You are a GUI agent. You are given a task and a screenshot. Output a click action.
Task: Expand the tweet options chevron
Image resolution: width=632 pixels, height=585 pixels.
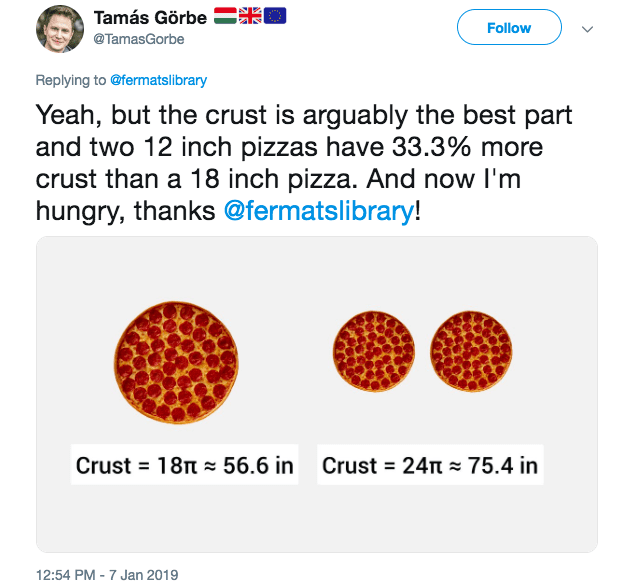(x=588, y=29)
